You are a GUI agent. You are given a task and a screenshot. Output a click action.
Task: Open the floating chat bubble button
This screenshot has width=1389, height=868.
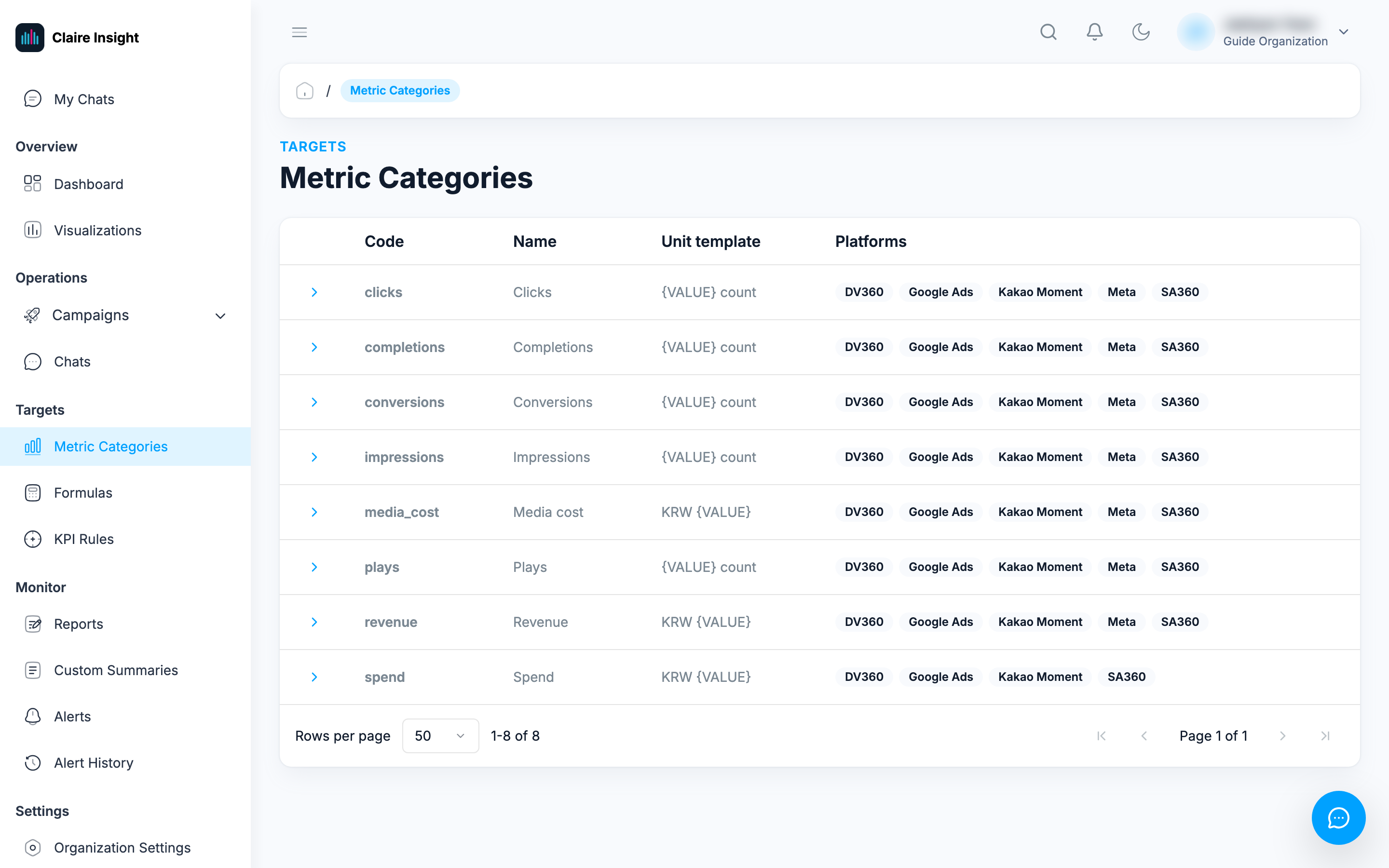click(x=1338, y=817)
